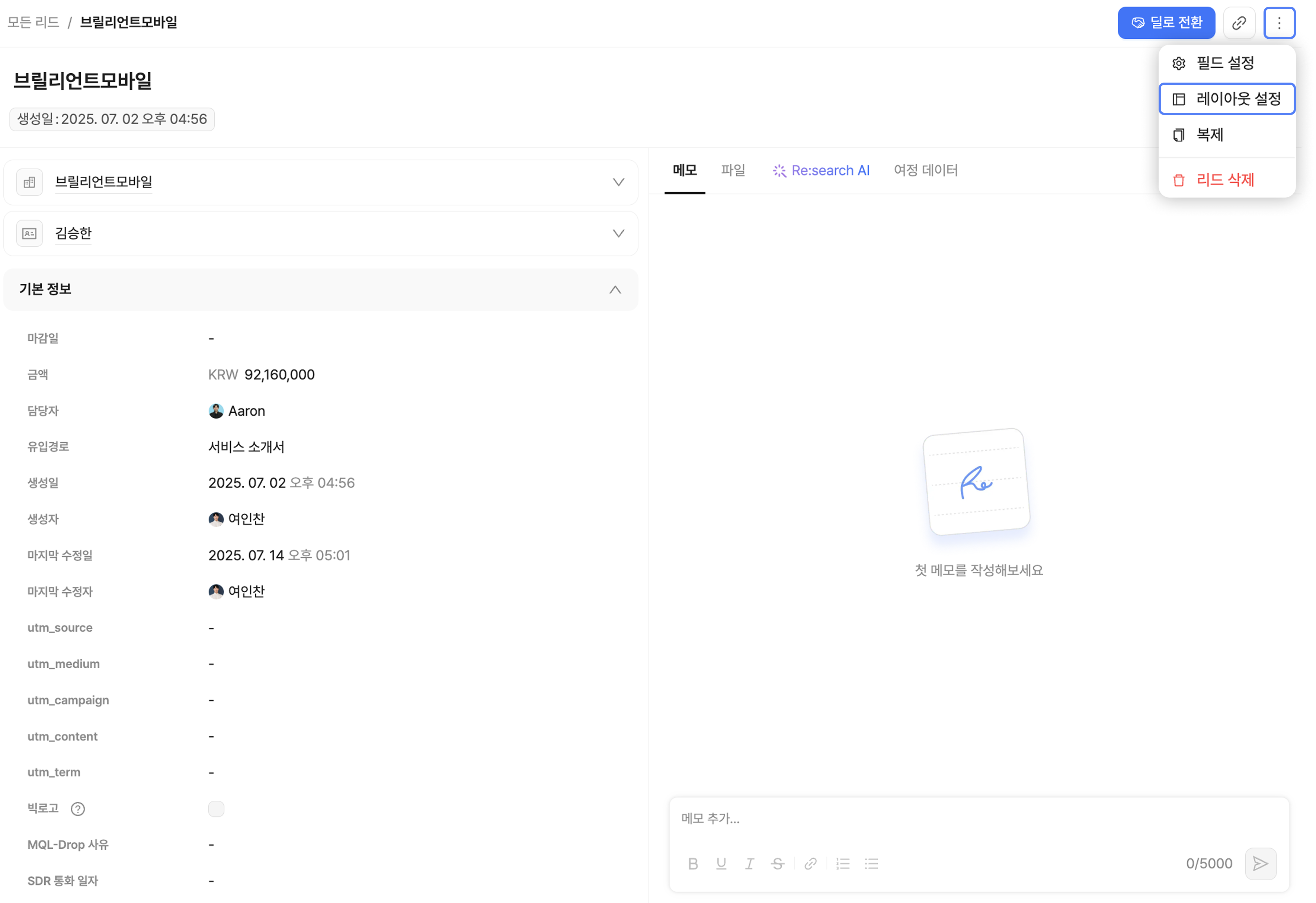The height and width of the screenshot is (903, 1316).
Task: Click the send memo arrow button
Action: pyautogui.click(x=1260, y=863)
